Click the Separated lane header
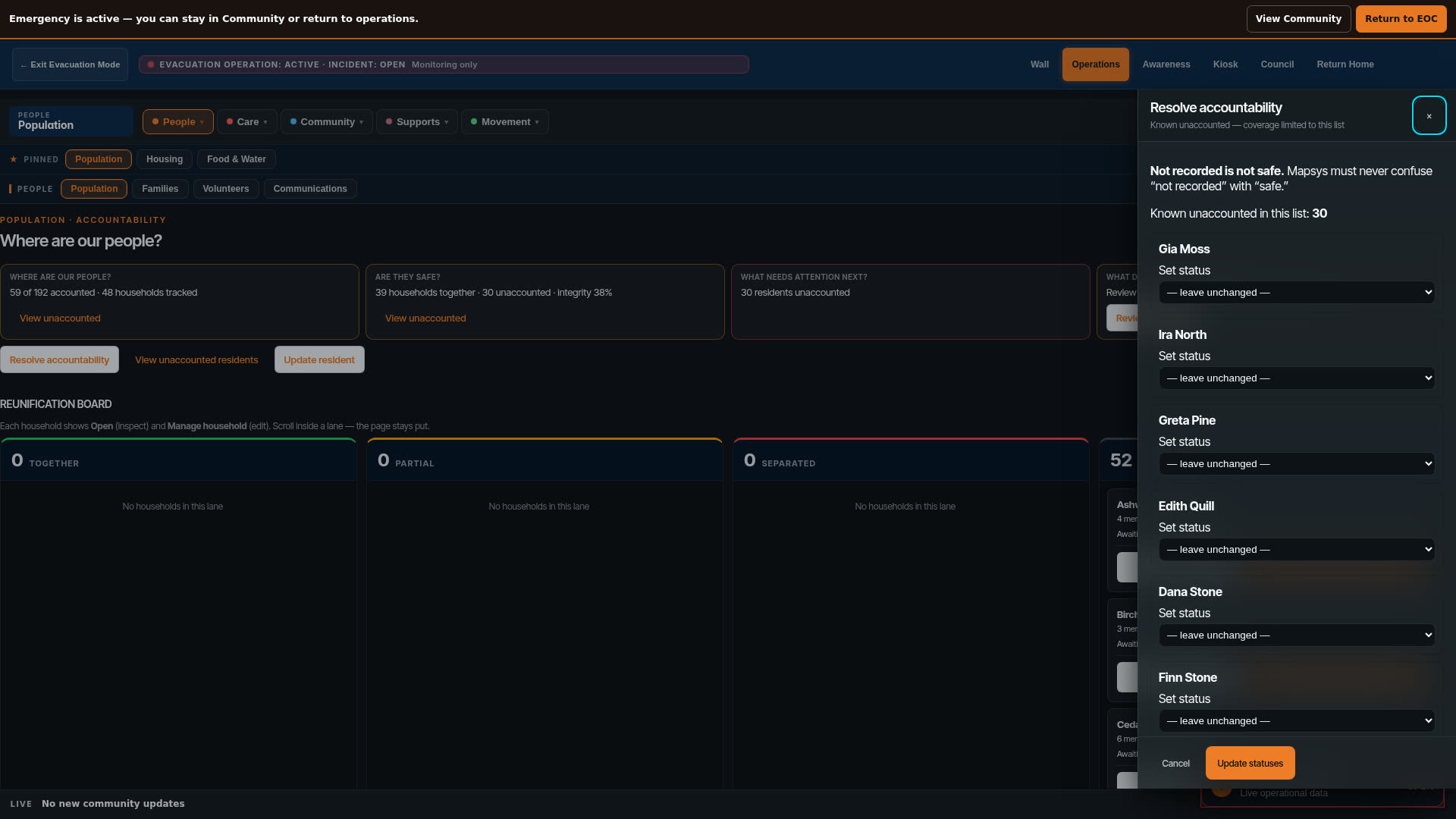 911,461
